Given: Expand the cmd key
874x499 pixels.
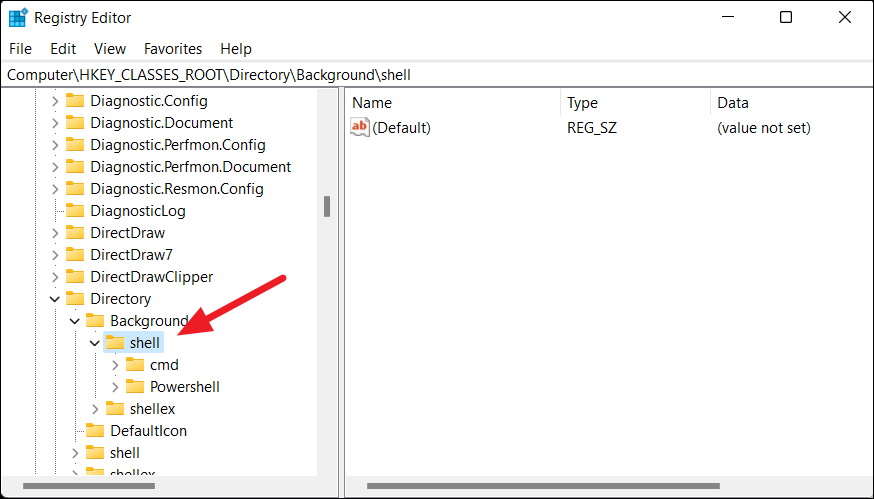Looking at the screenshot, I should pyautogui.click(x=115, y=365).
